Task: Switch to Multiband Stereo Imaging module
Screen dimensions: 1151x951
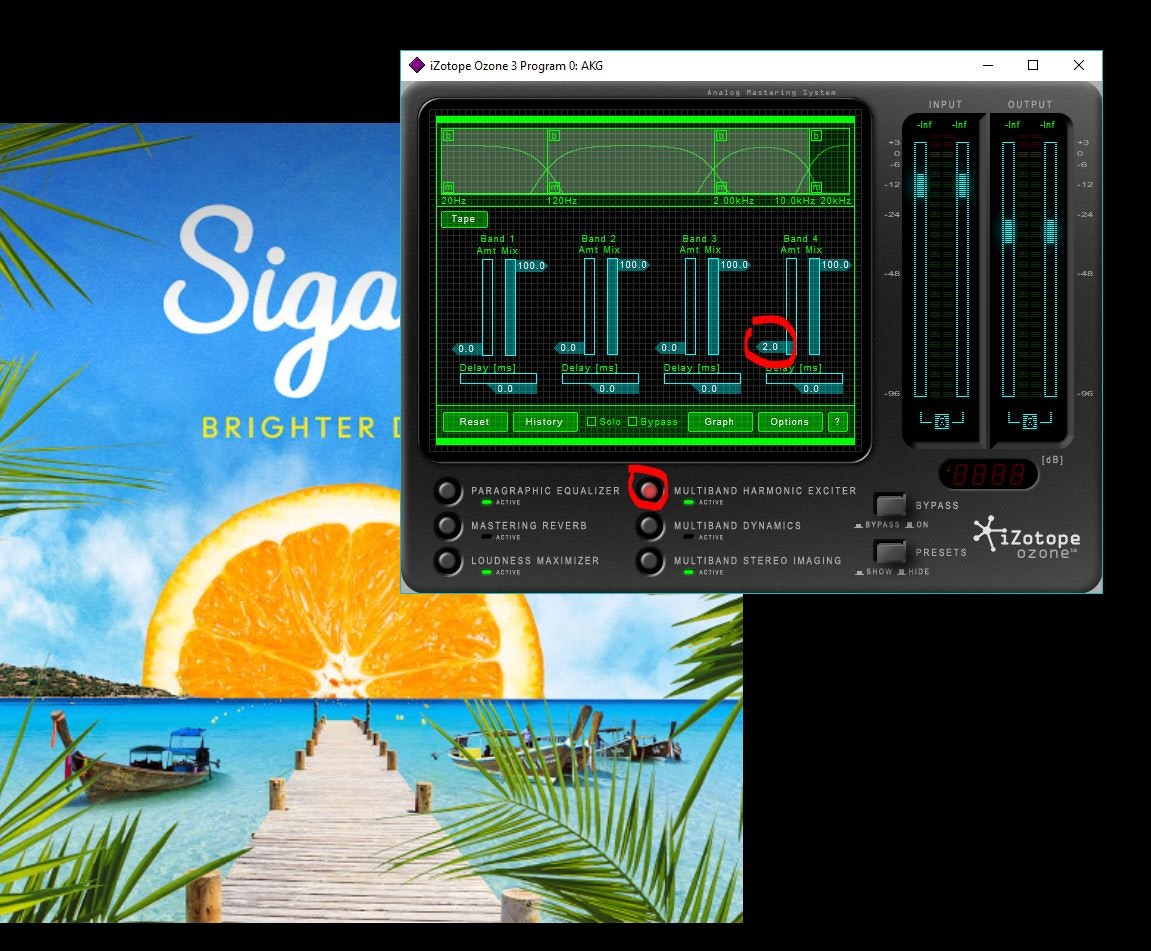Action: [x=650, y=561]
